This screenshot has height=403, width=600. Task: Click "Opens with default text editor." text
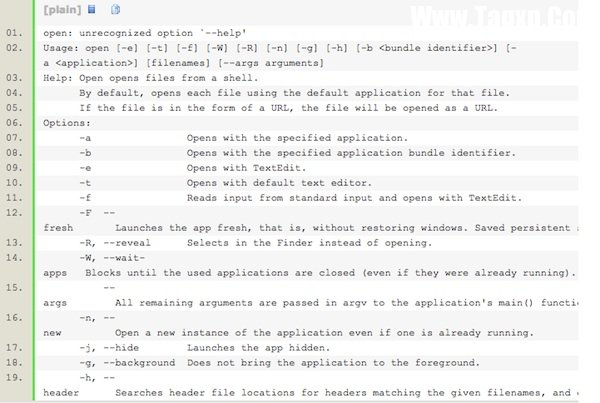279,183
